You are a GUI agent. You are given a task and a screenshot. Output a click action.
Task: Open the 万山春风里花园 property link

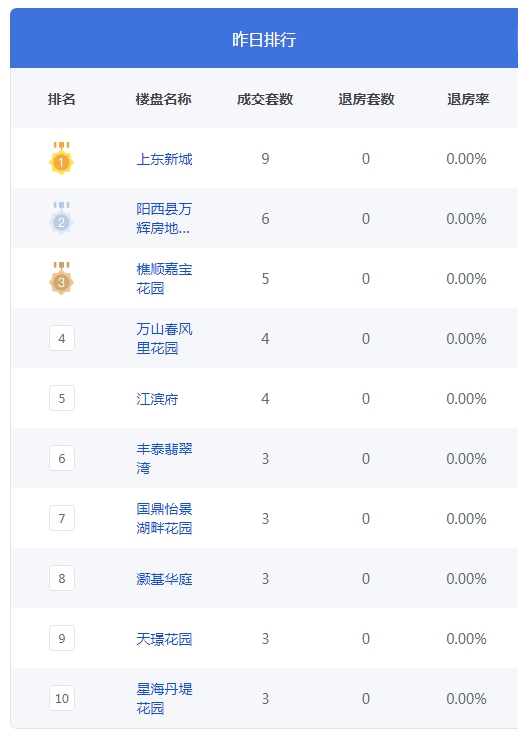tap(164, 338)
